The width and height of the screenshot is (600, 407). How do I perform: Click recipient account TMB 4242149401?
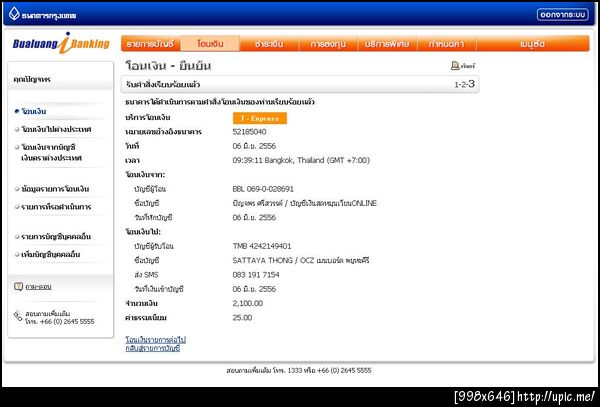(262, 246)
